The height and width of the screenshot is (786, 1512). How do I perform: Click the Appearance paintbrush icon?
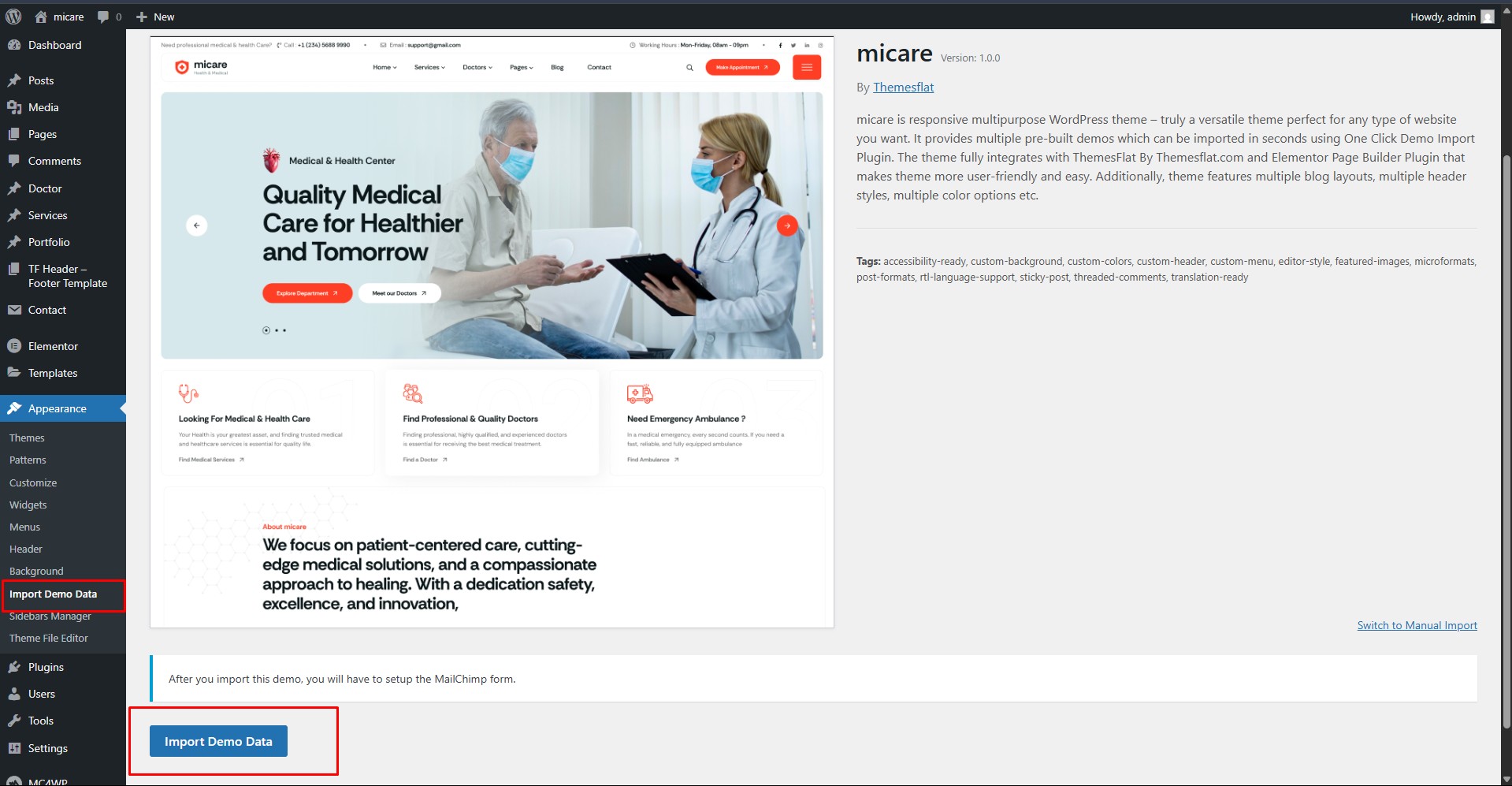pyautogui.click(x=14, y=408)
